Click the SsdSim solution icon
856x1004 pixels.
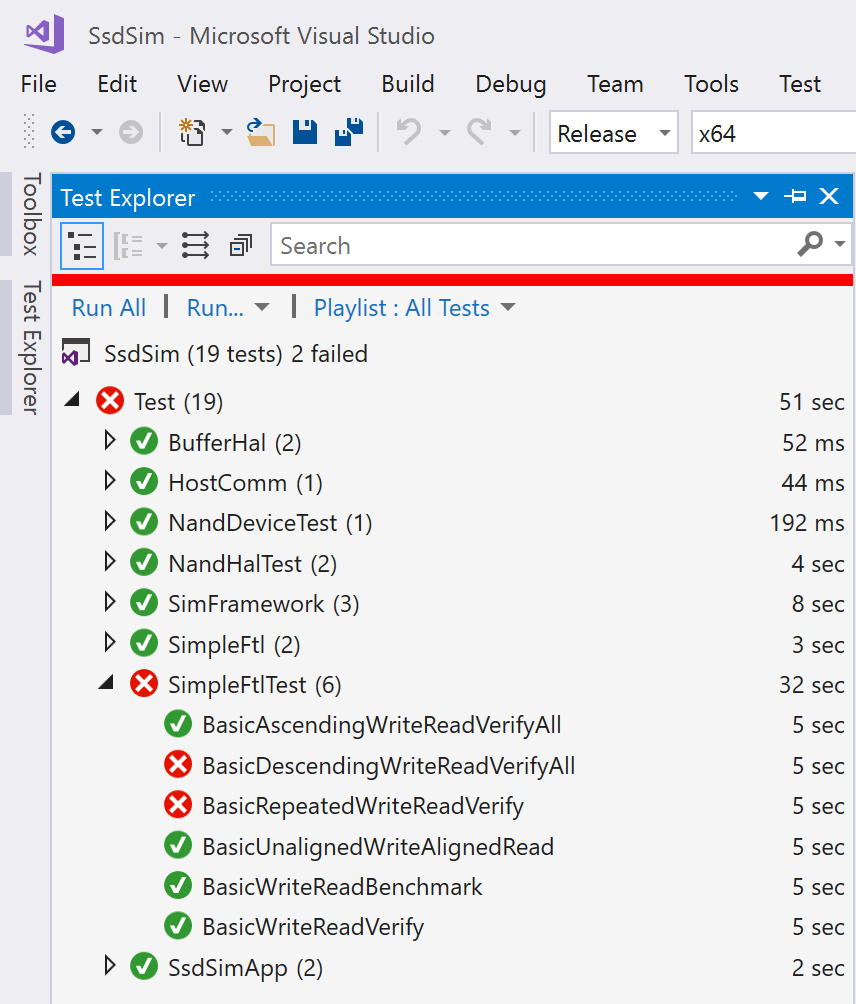76,353
